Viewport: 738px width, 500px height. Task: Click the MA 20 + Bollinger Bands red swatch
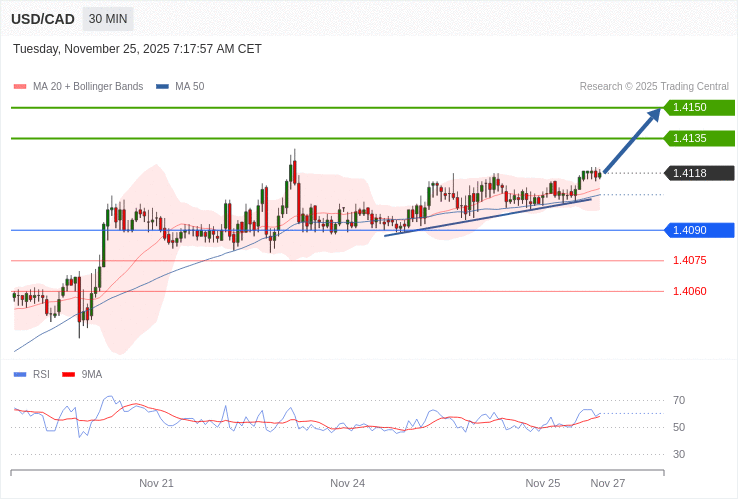(20, 87)
